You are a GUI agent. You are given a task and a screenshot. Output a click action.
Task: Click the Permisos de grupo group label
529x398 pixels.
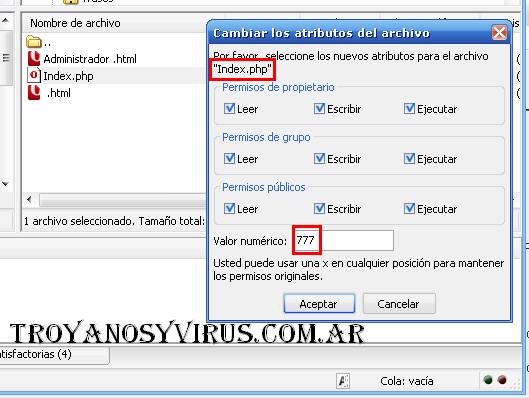point(266,137)
